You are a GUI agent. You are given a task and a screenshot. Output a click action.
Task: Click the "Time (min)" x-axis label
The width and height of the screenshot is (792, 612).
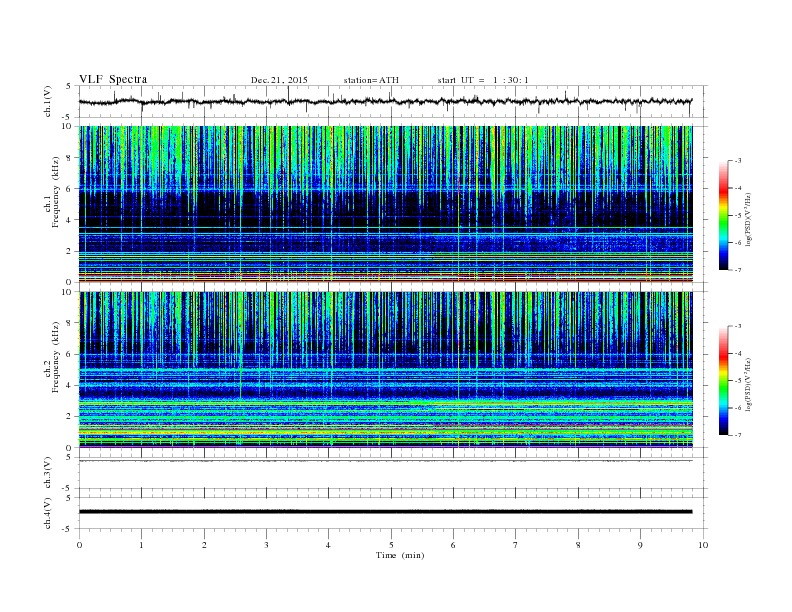[400, 555]
